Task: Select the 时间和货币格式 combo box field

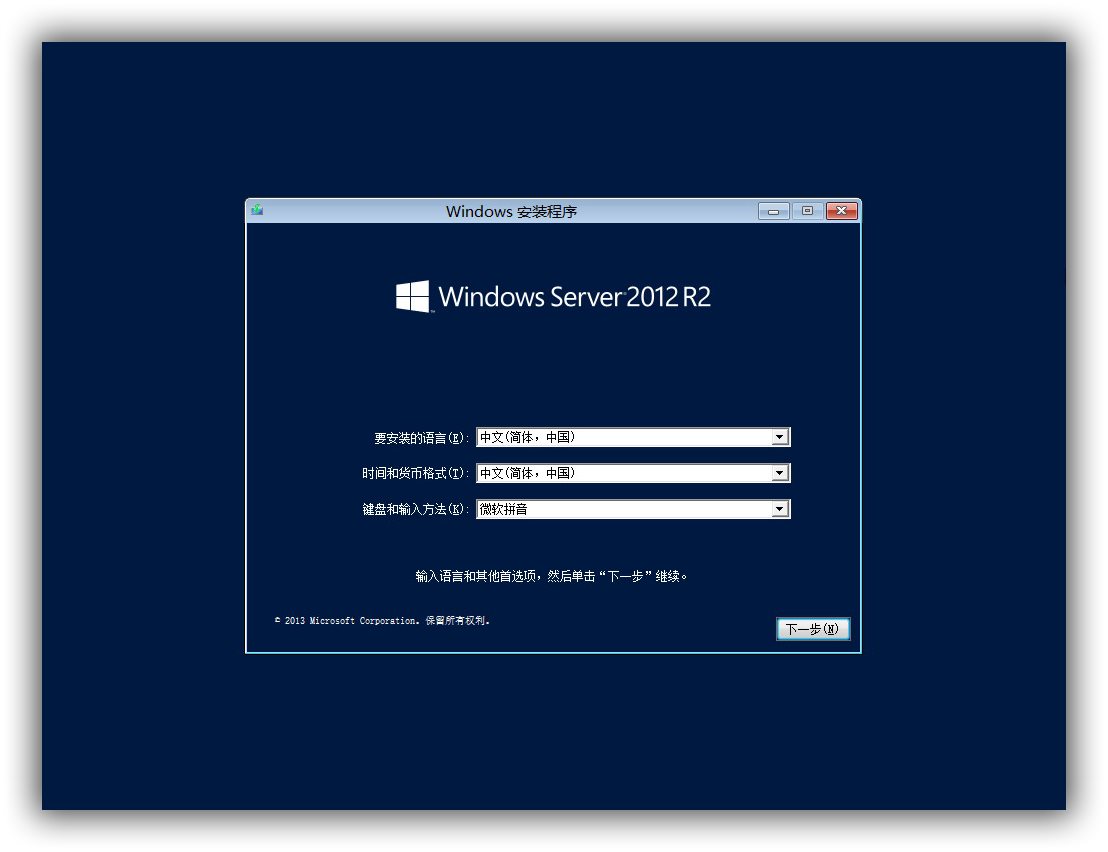Action: [x=633, y=473]
